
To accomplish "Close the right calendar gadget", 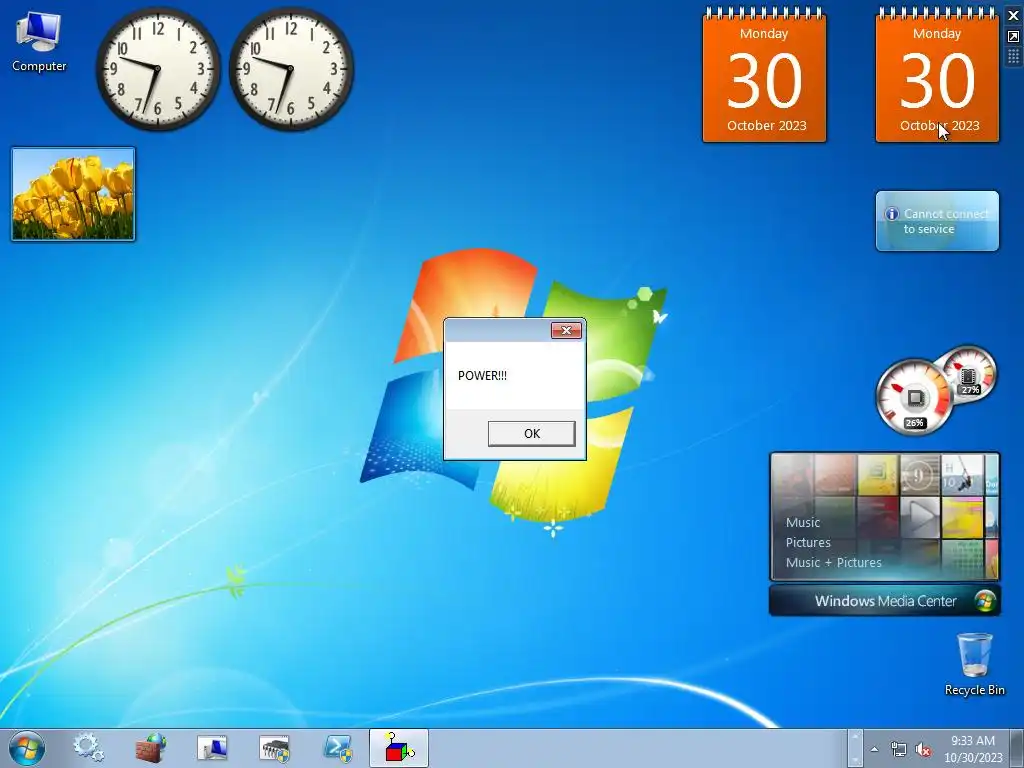I will (1014, 15).
